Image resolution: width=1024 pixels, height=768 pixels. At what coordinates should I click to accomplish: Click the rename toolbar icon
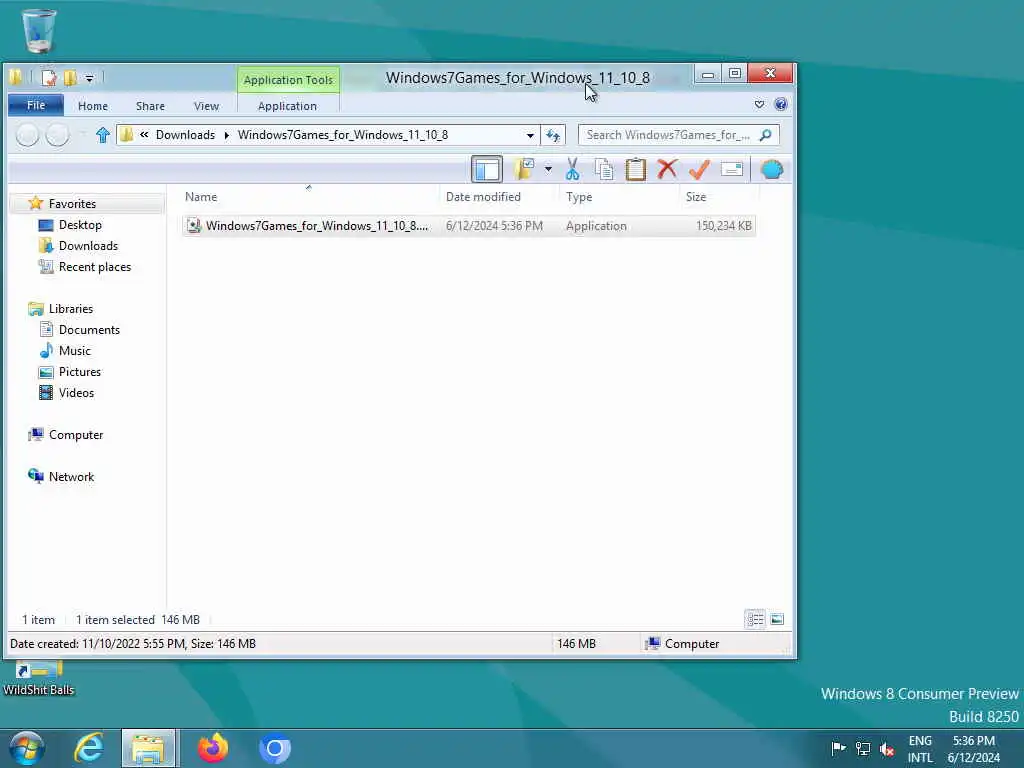click(732, 169)
